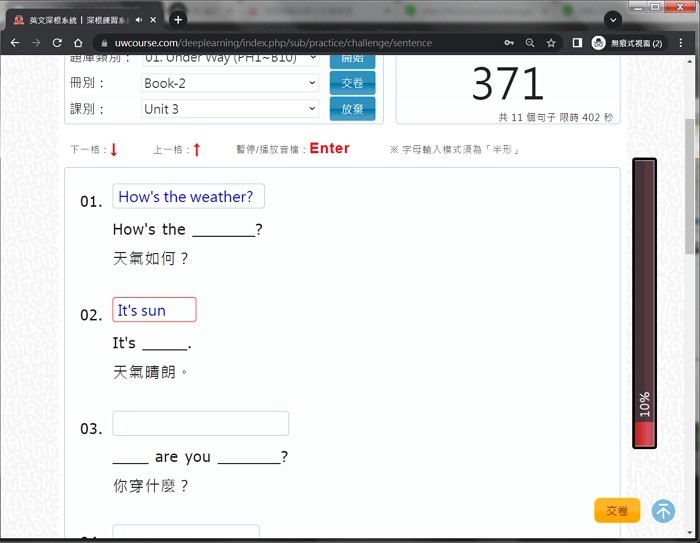Open a new browser tab
Image resolution: width=700 pixels, height=543 pixels.
click(x=178, y=19)
